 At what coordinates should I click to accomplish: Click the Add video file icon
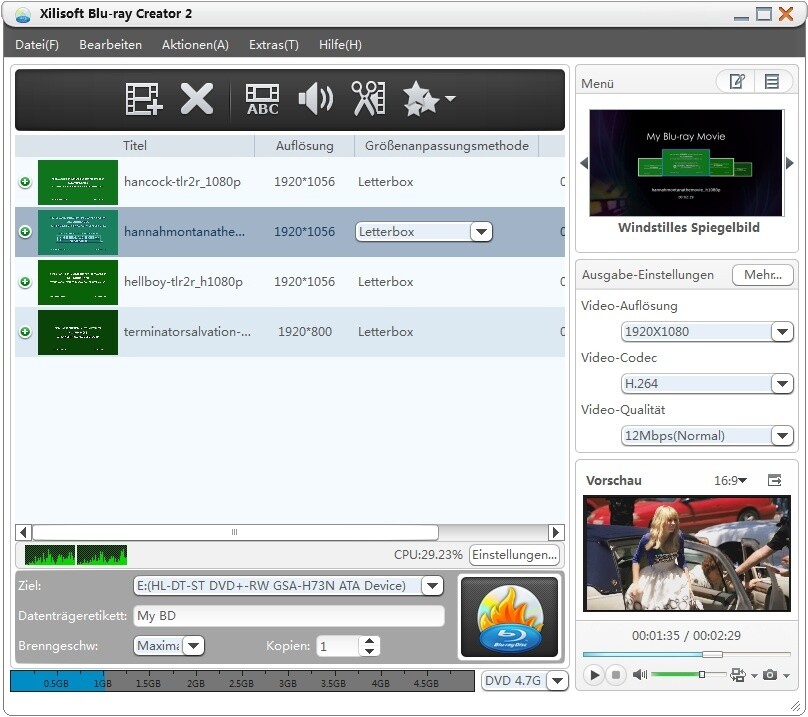tap(144, 99)
